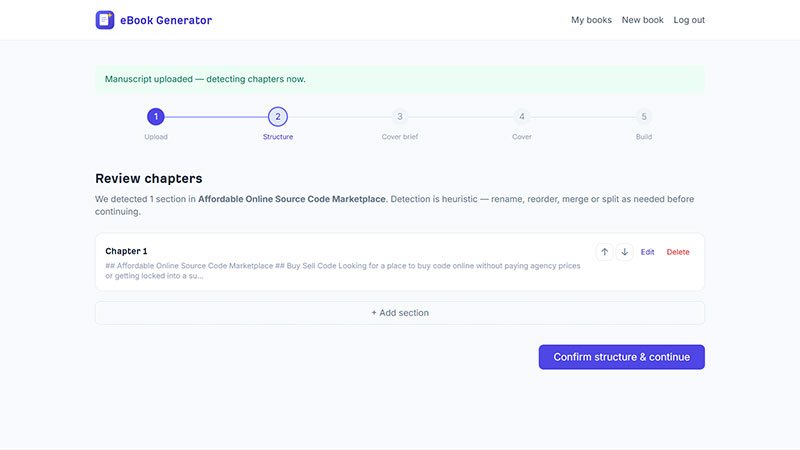The height and width of the screenshot is (450, 800).
Task: Go to New book in navigation
Action: [x=642, y=20]
